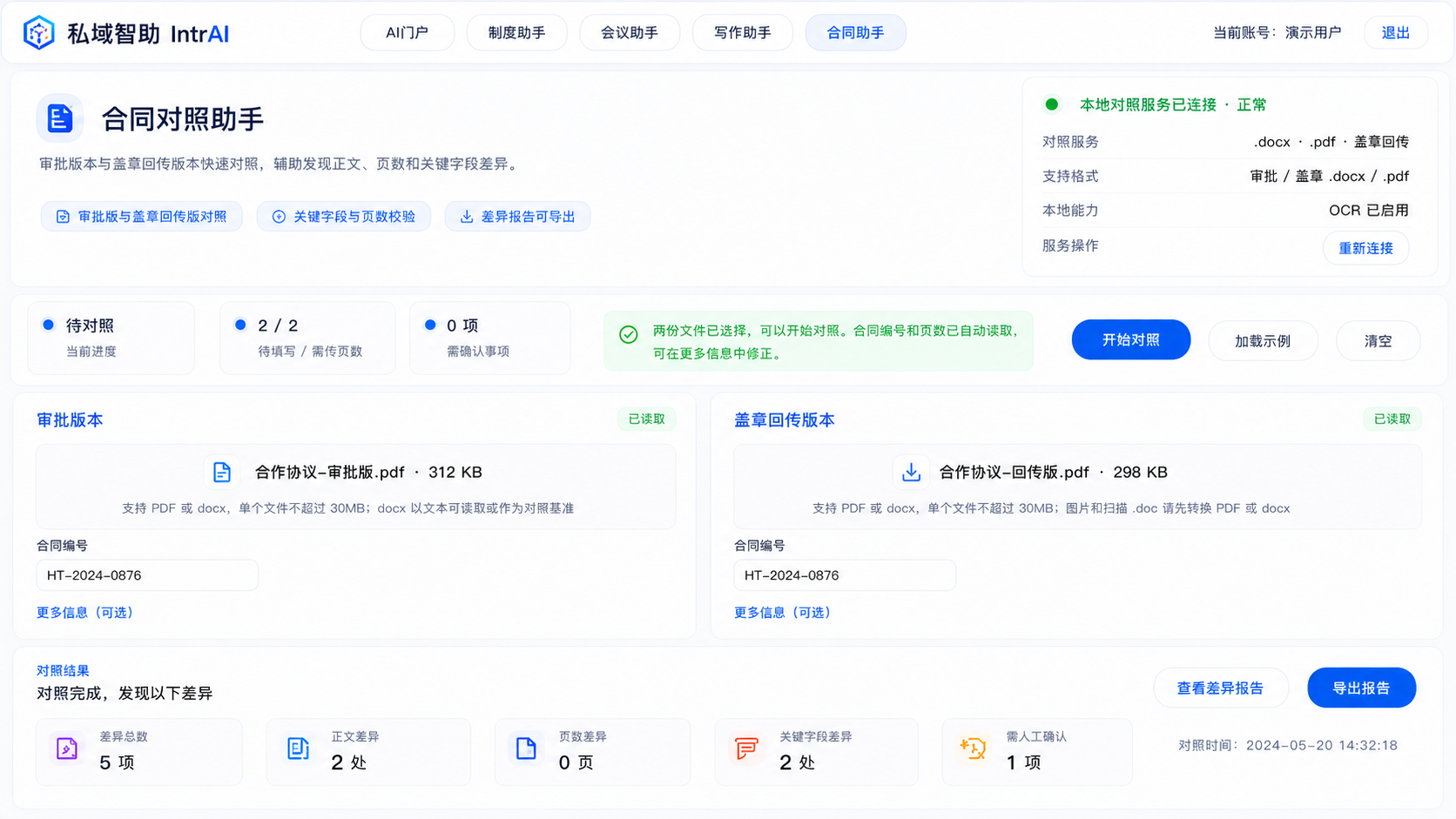Click the blue dot beside 0 项

tap(430, 325)
